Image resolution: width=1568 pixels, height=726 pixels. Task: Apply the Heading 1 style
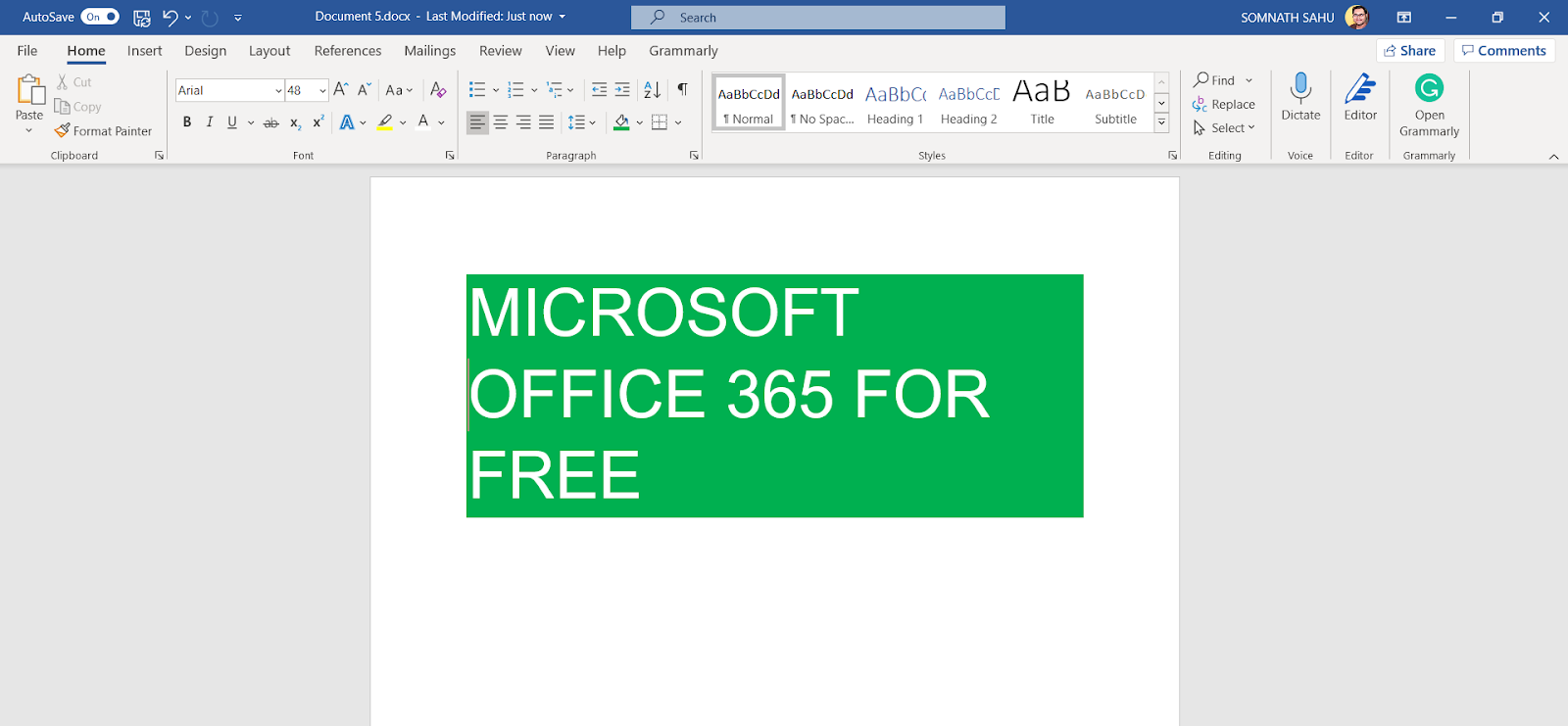pyautogui.click(x=896, y=103)
